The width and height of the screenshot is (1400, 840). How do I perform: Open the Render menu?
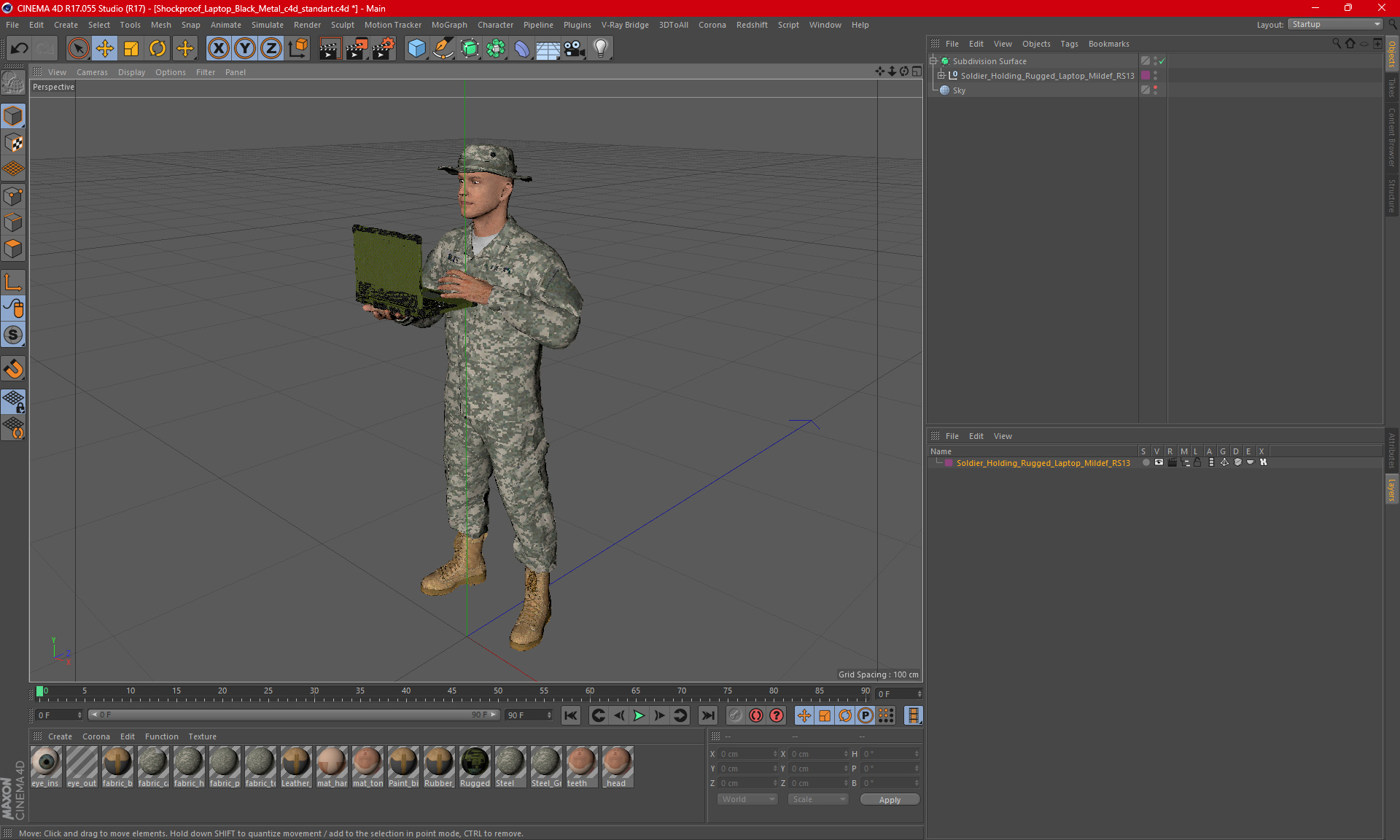coord(307,25)
